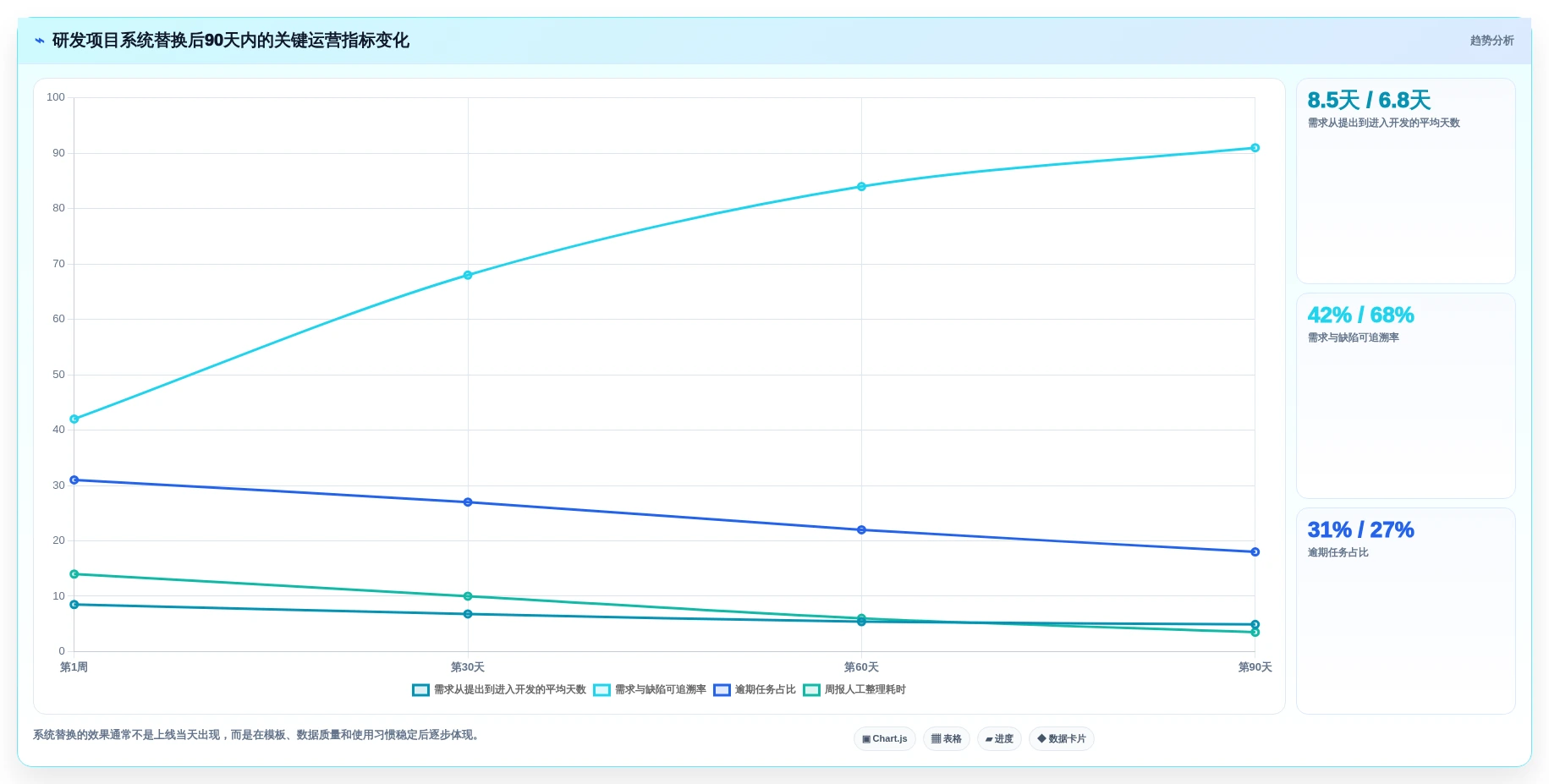Click the y-axis value 100
The height and width of the screenshot is (784, 1549).
pyautogui.click(x=56, y=97)
